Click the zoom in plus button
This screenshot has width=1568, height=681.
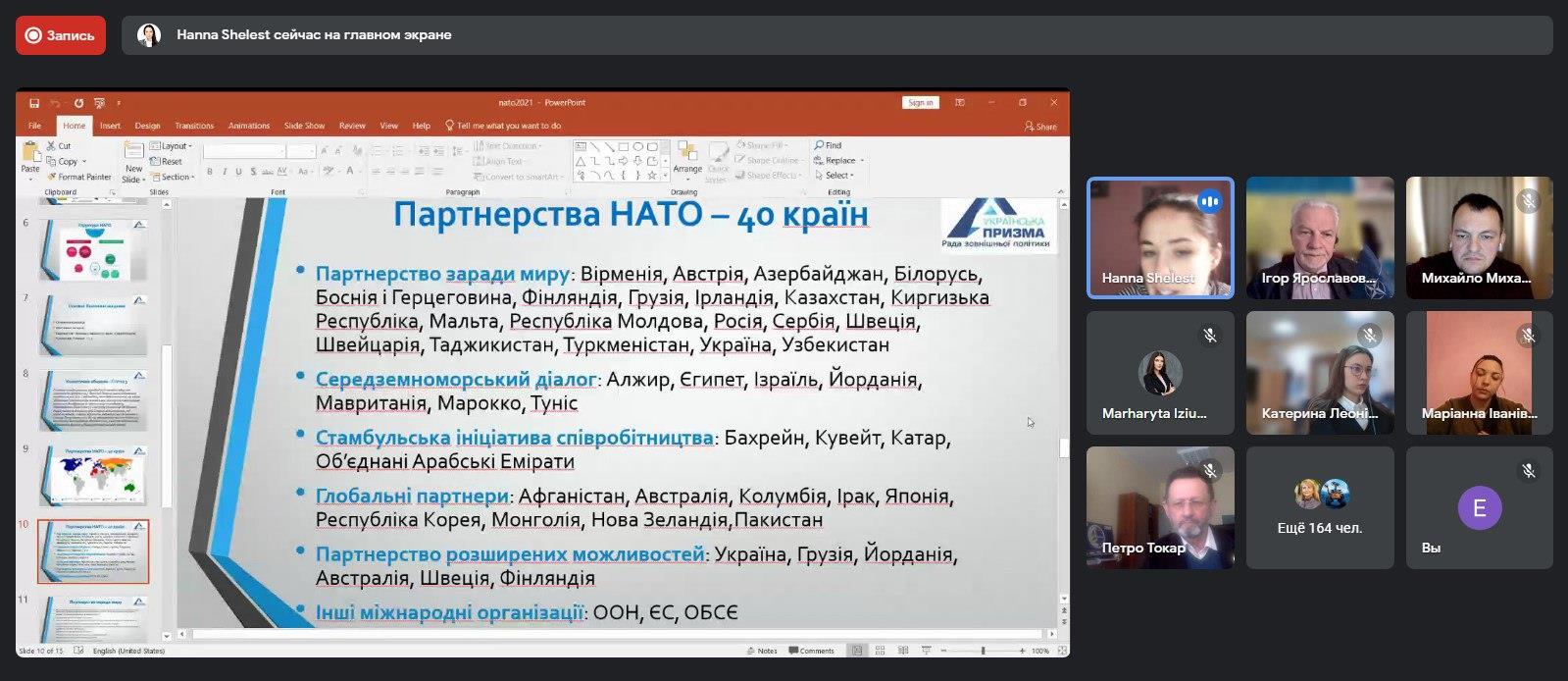(x=1022, y=651)
